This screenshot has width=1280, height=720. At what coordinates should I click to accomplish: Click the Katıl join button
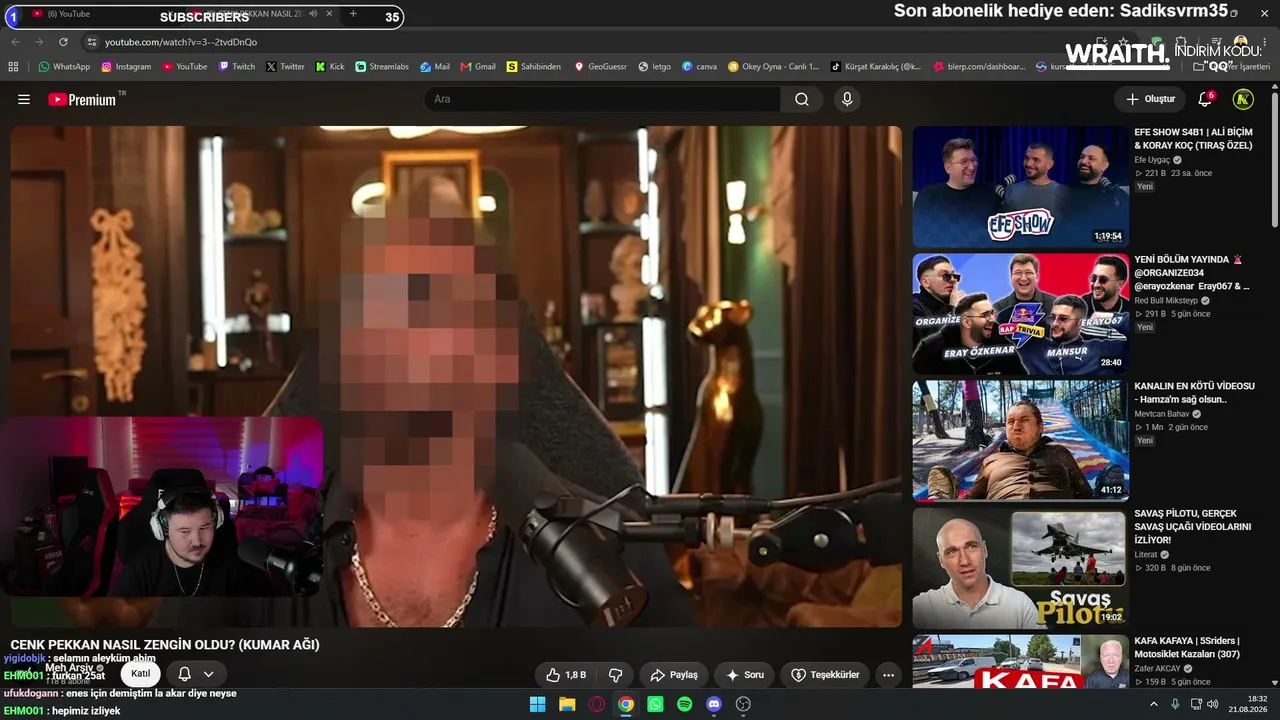141,674
